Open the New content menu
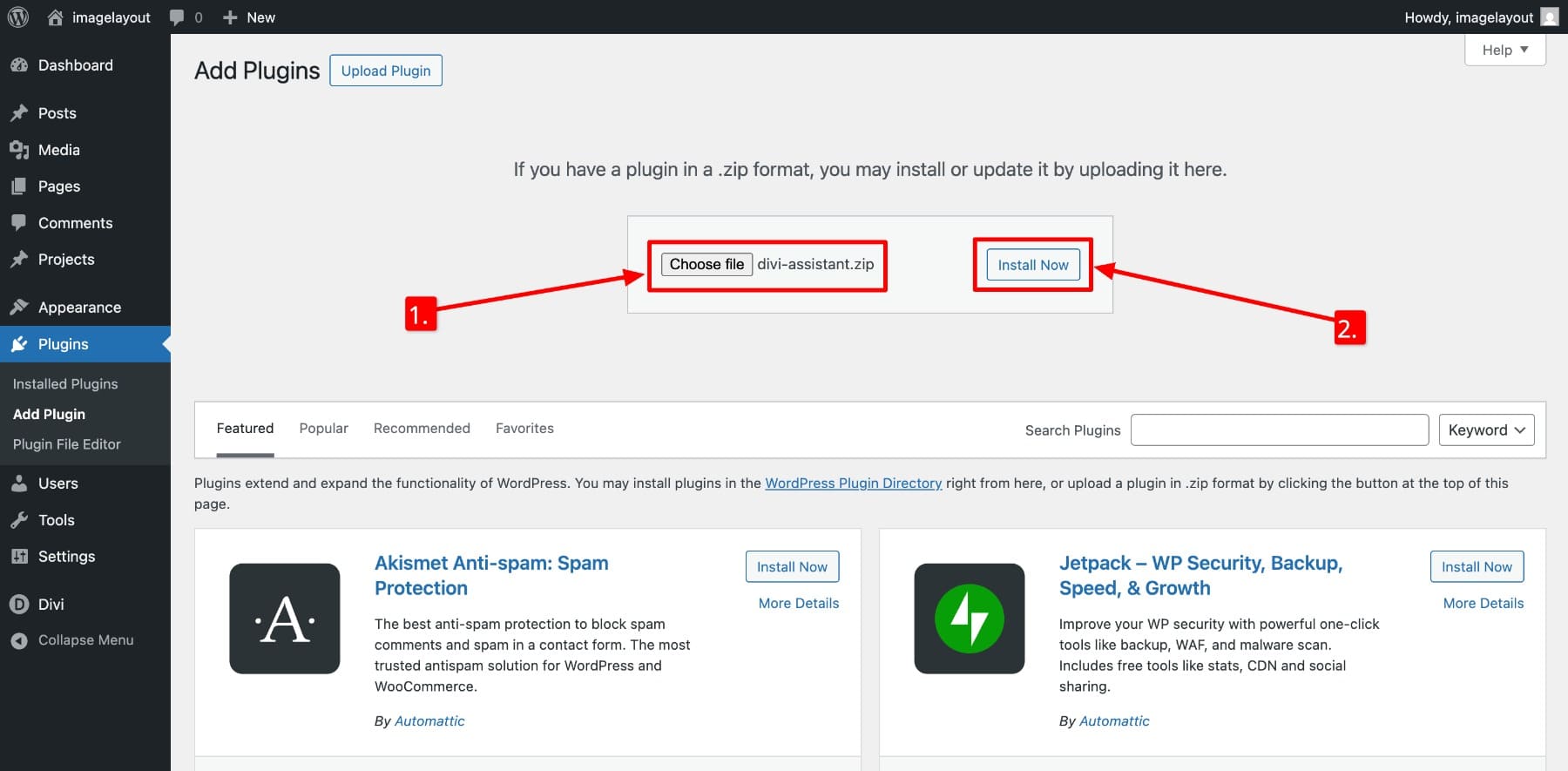This screenshot has width=1568, height=771. click(249, 17)
